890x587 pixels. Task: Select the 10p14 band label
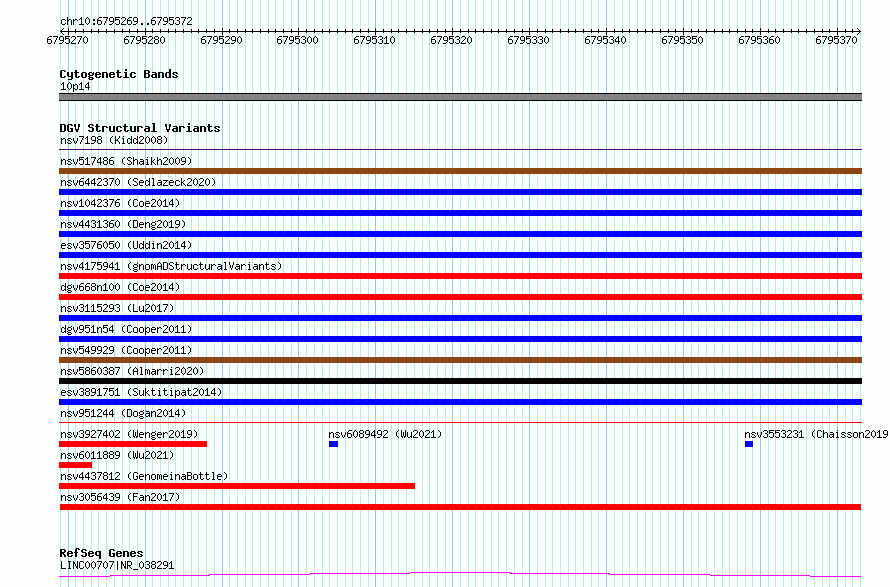[x=75, y=86]
